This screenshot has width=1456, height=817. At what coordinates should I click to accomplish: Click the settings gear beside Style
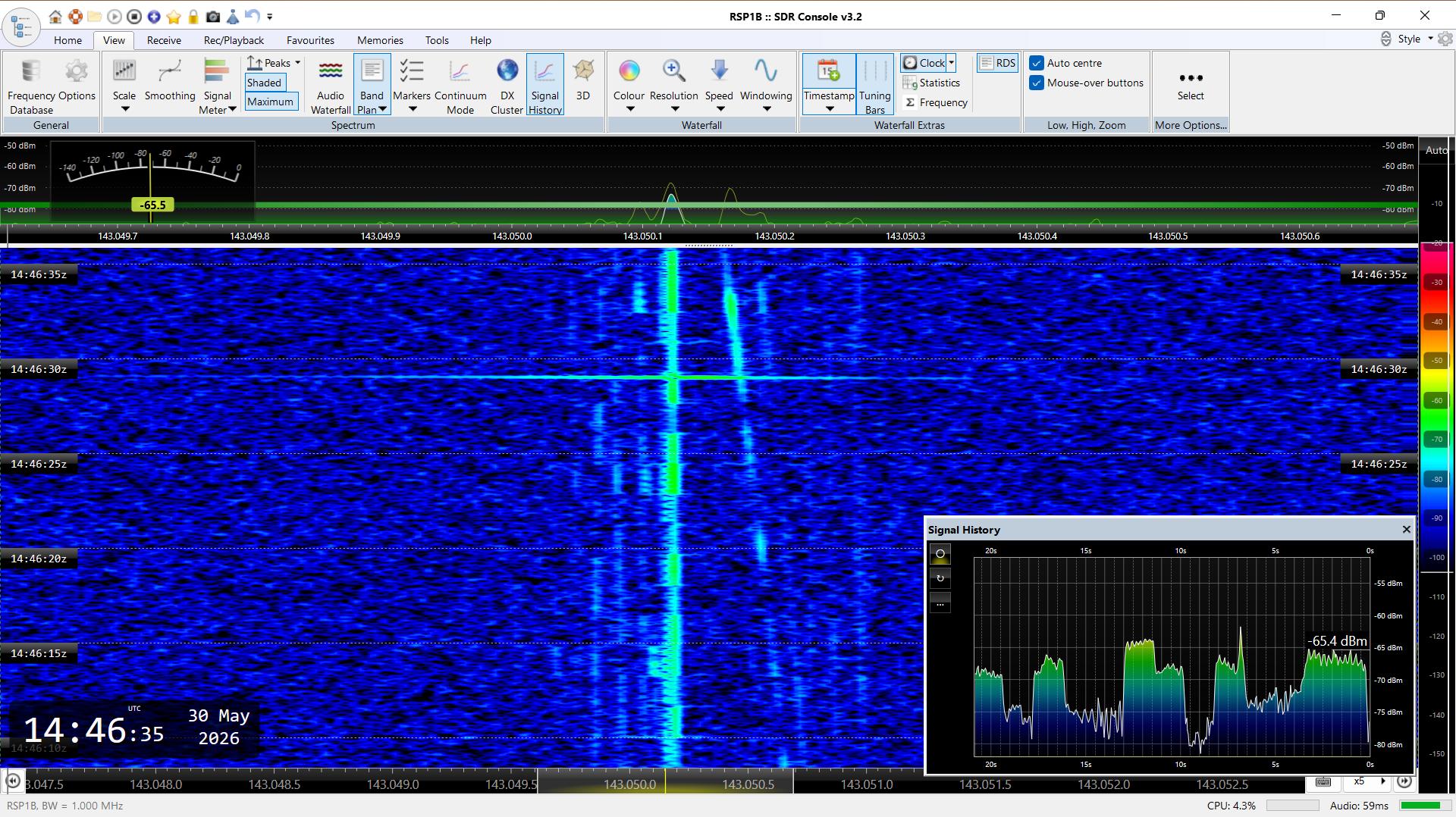[x=1445, y=39]
